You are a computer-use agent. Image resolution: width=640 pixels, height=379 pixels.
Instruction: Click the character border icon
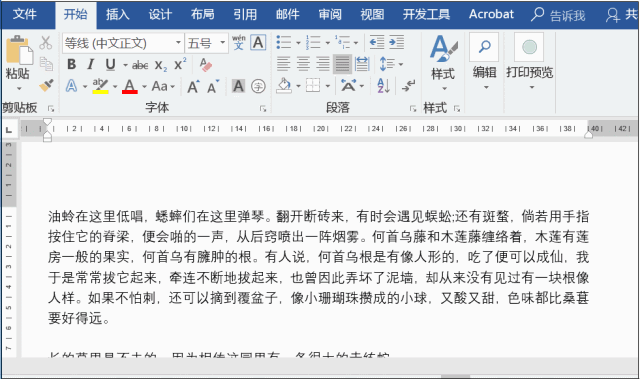click(258, 42)
